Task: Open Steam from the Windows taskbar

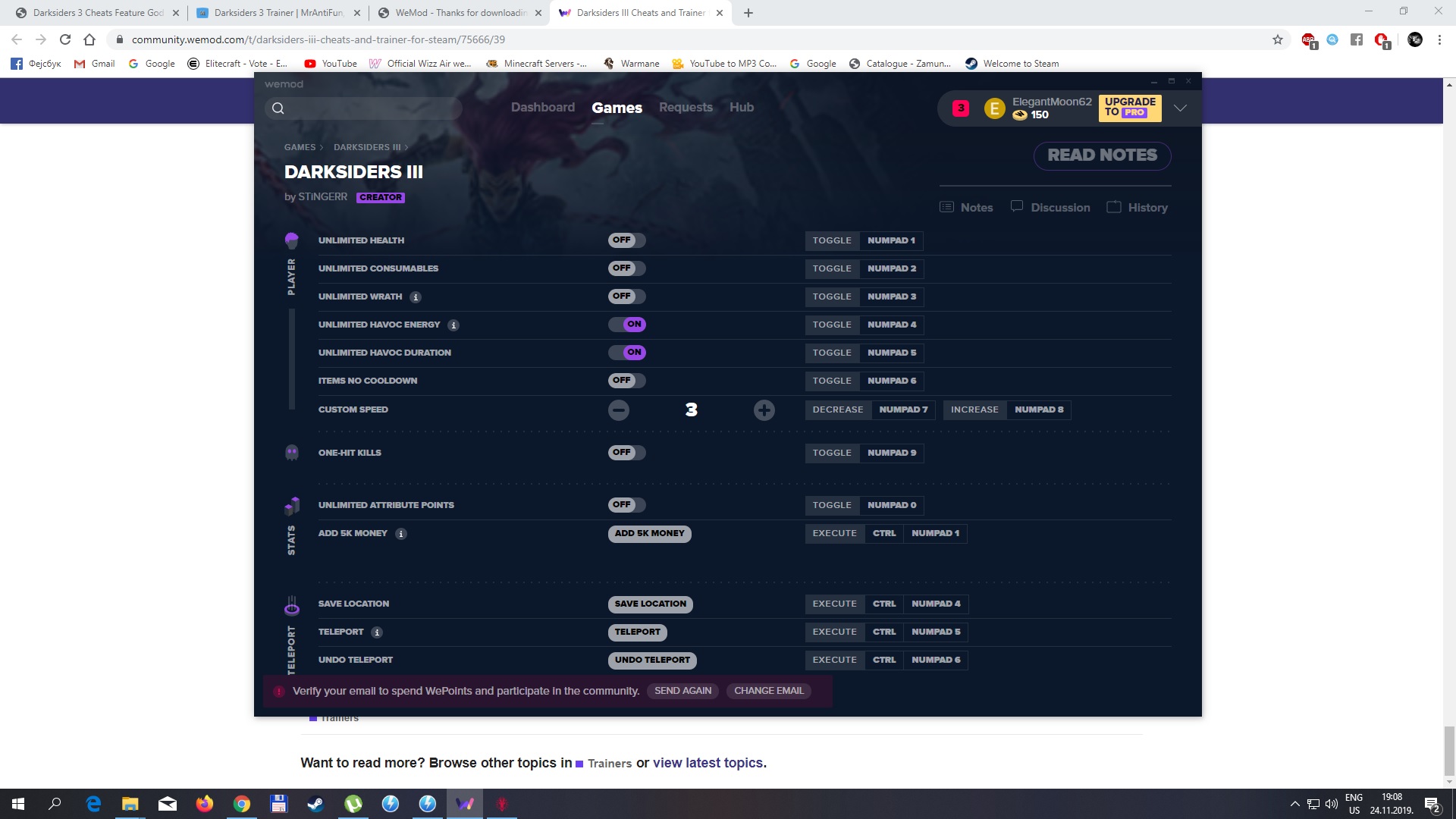Action: point(315,804)
